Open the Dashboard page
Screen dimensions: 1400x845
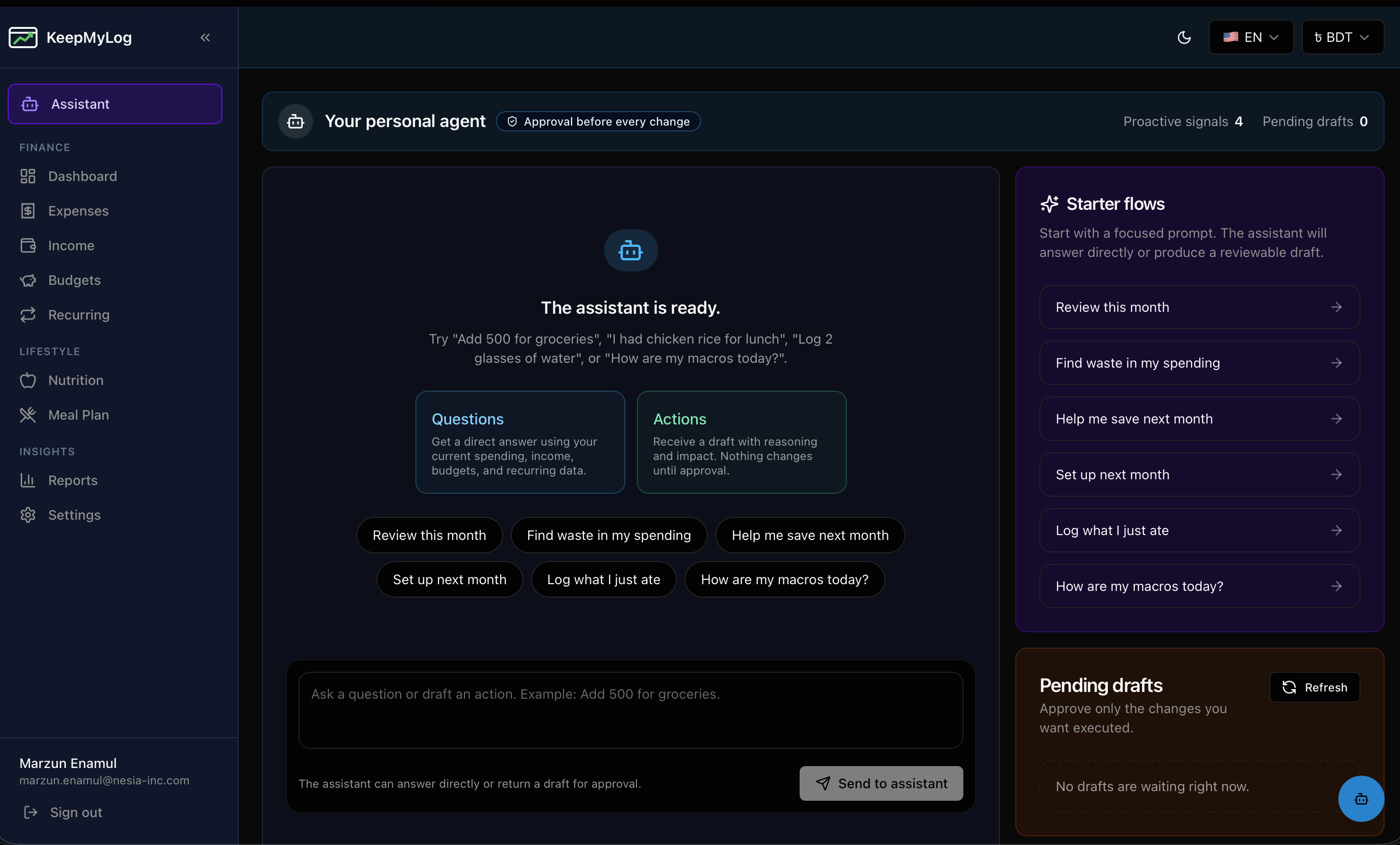point(82,176)
